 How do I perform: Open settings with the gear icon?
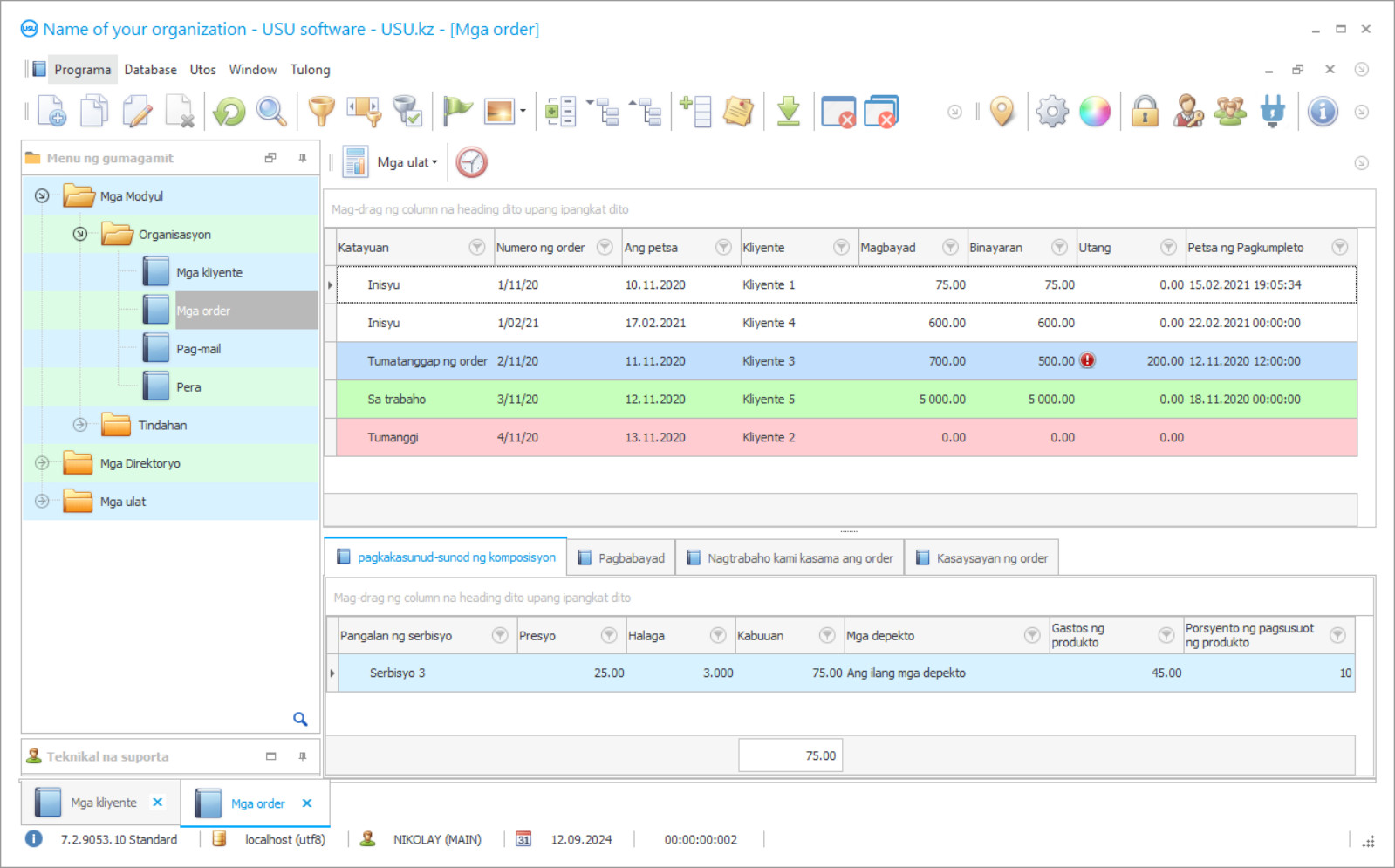point(1052,112)
